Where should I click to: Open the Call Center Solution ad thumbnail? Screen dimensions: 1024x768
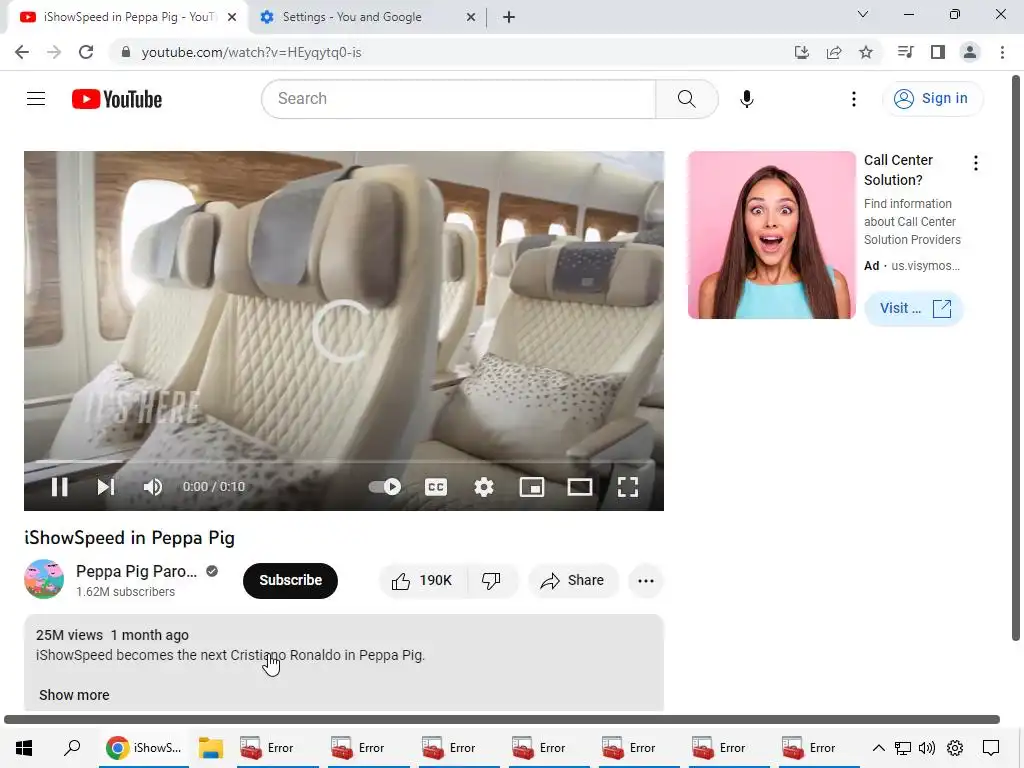coord(771,235)
